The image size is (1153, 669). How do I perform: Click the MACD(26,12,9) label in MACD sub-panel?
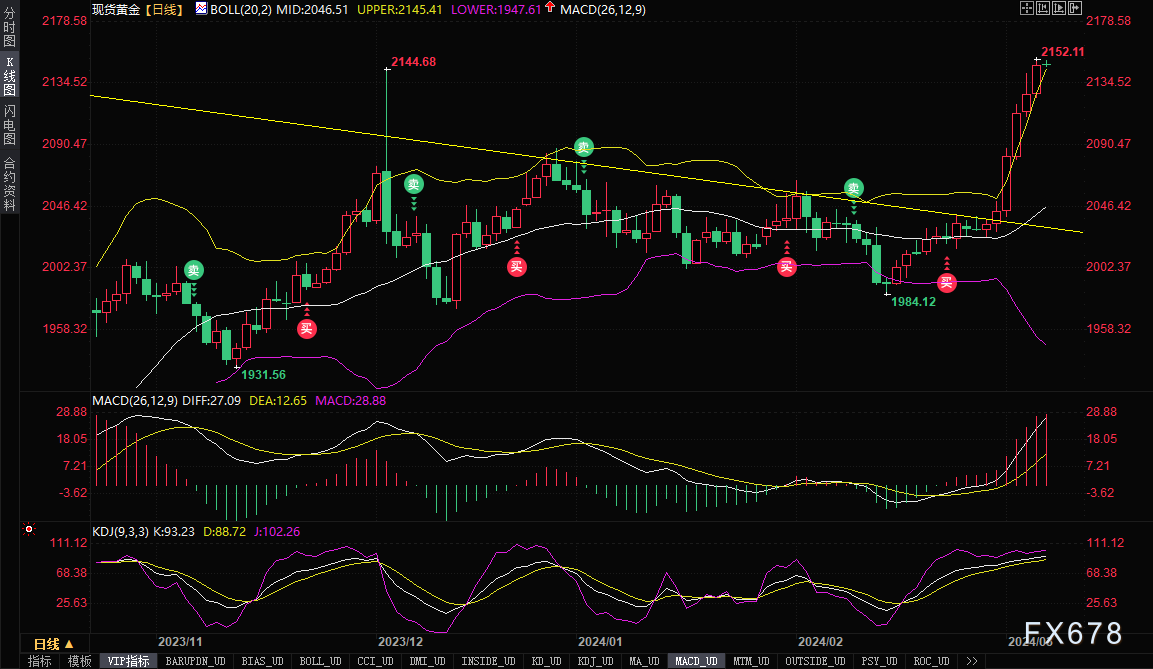click(x=135, y=401)
